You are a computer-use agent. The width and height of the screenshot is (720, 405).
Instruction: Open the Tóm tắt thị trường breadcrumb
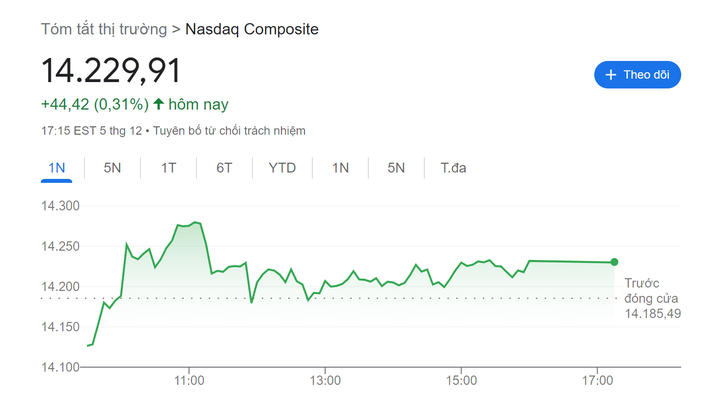click(104, 29)
